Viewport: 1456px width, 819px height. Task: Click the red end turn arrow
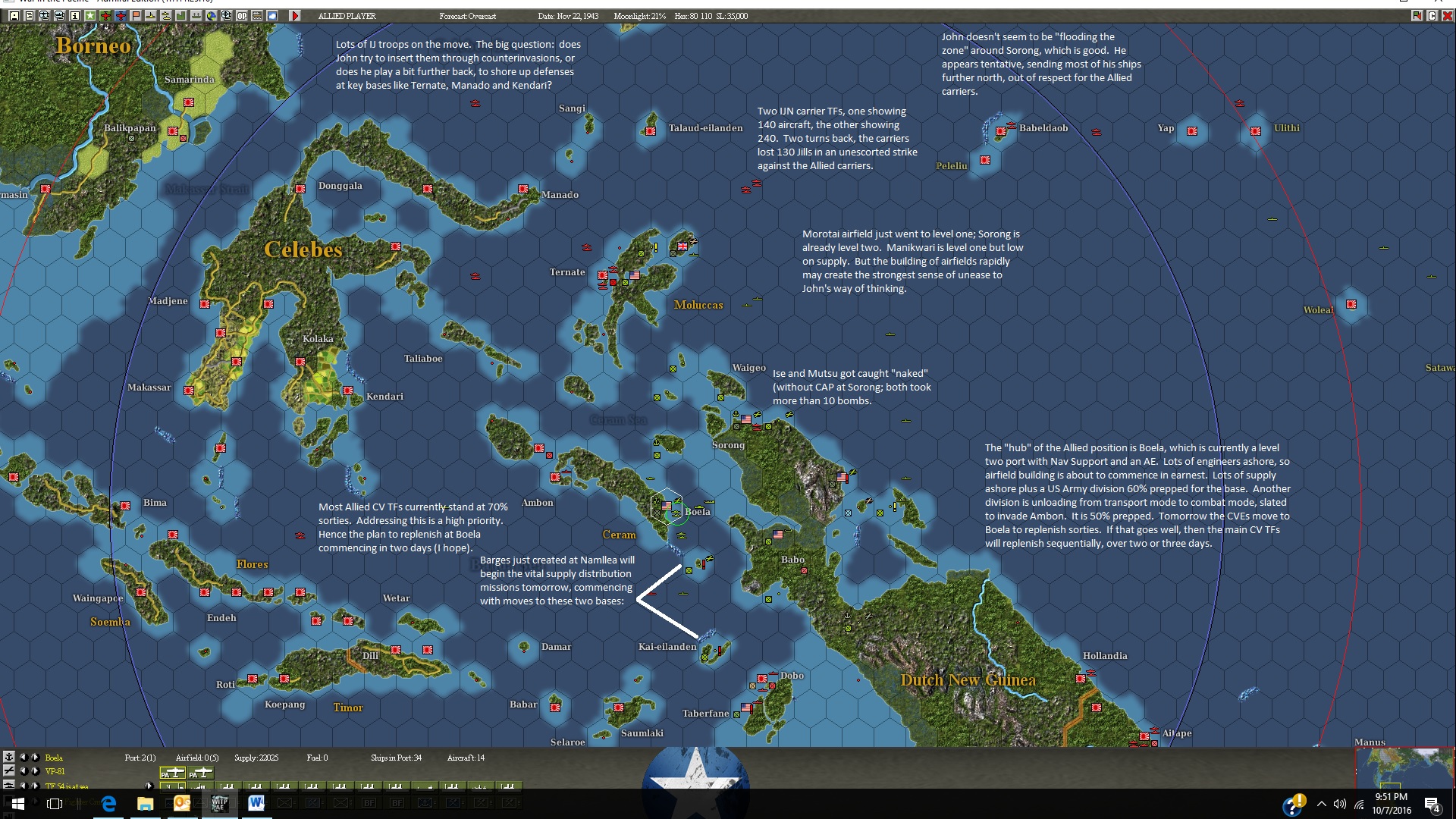(x=295, y=15)
